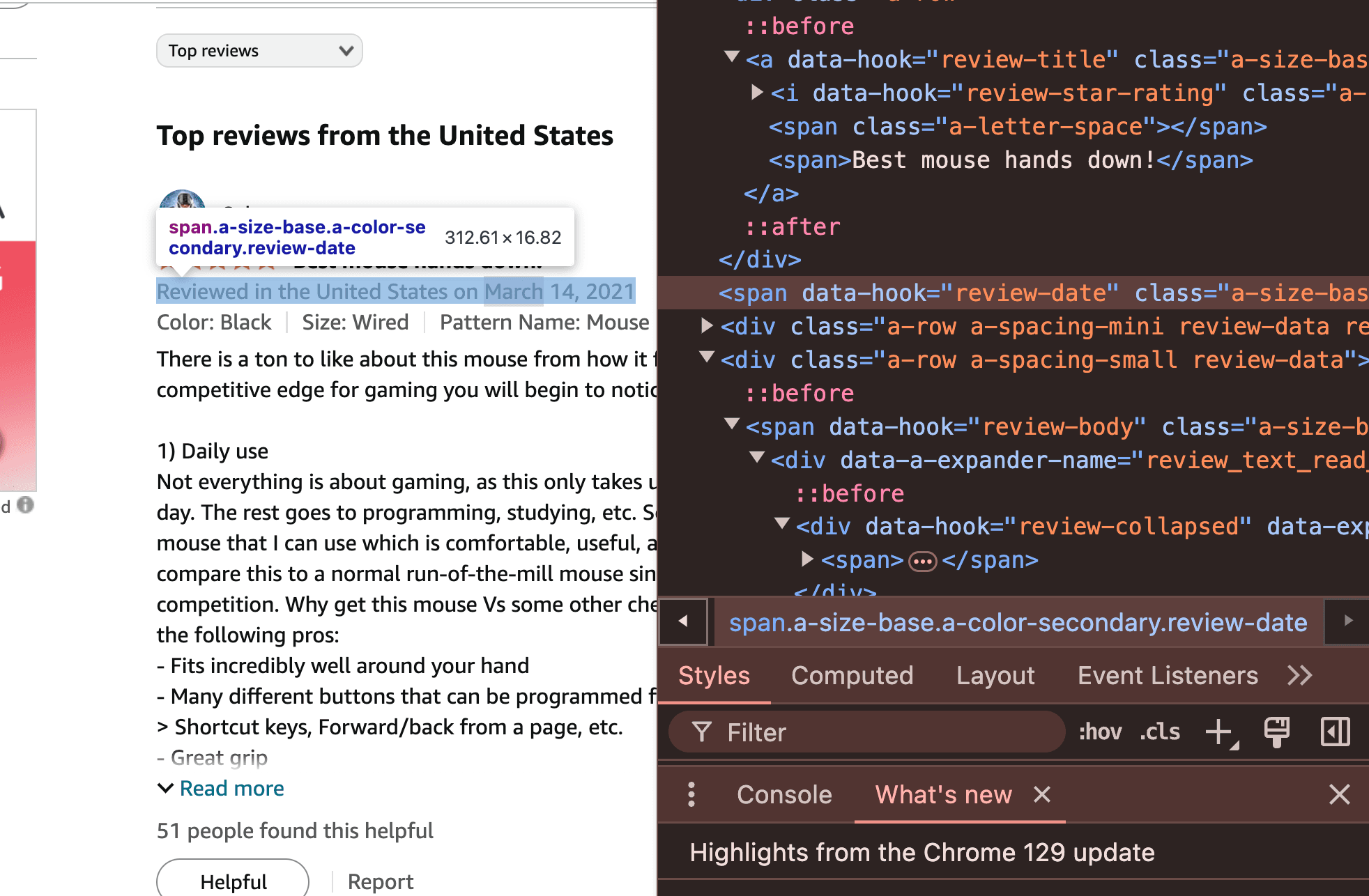Expand the review with Read more
Image resolution: width=1369 pixels, height=896 pixels.
click(x=231, y=788)
